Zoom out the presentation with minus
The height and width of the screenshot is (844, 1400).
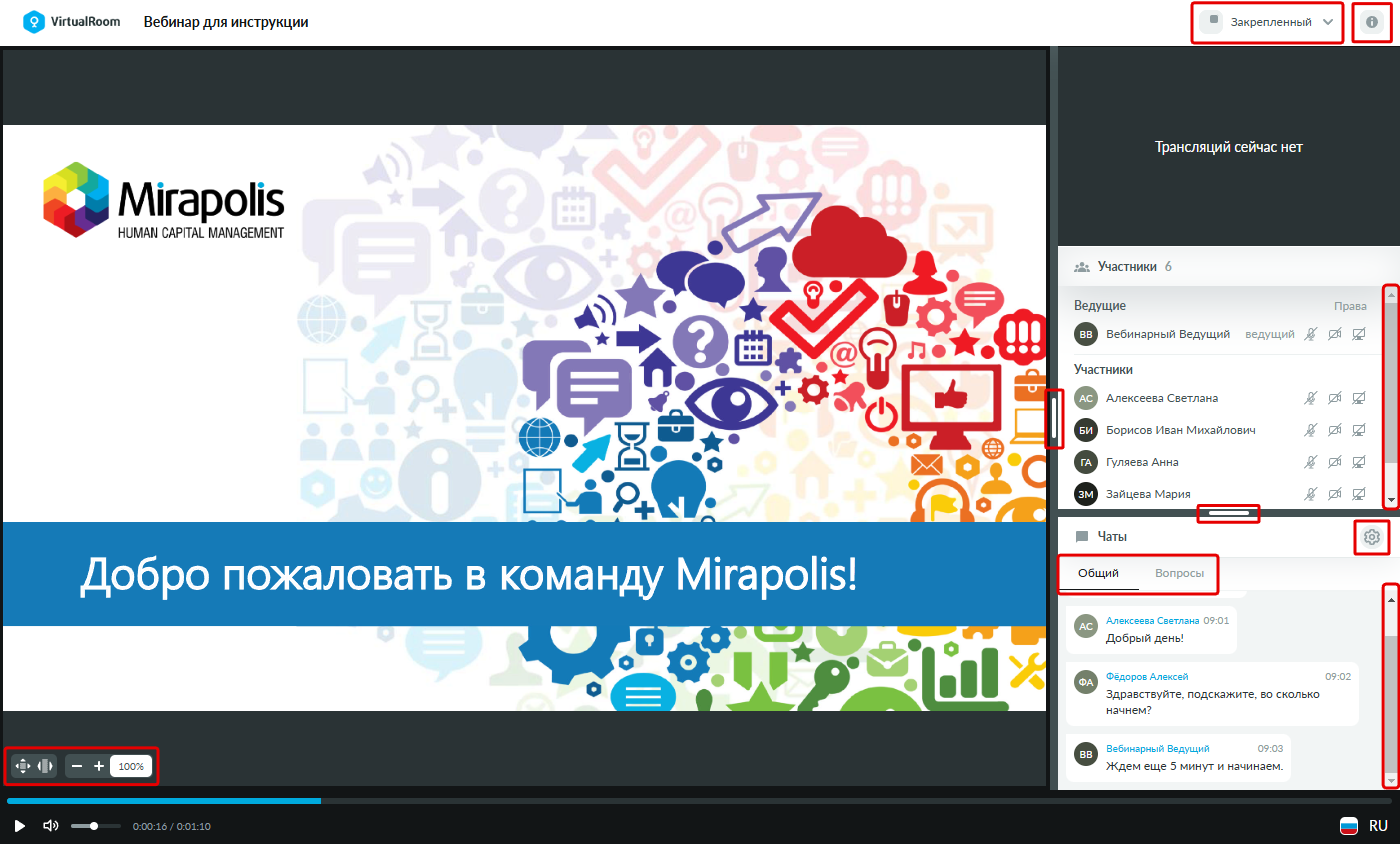77,766
